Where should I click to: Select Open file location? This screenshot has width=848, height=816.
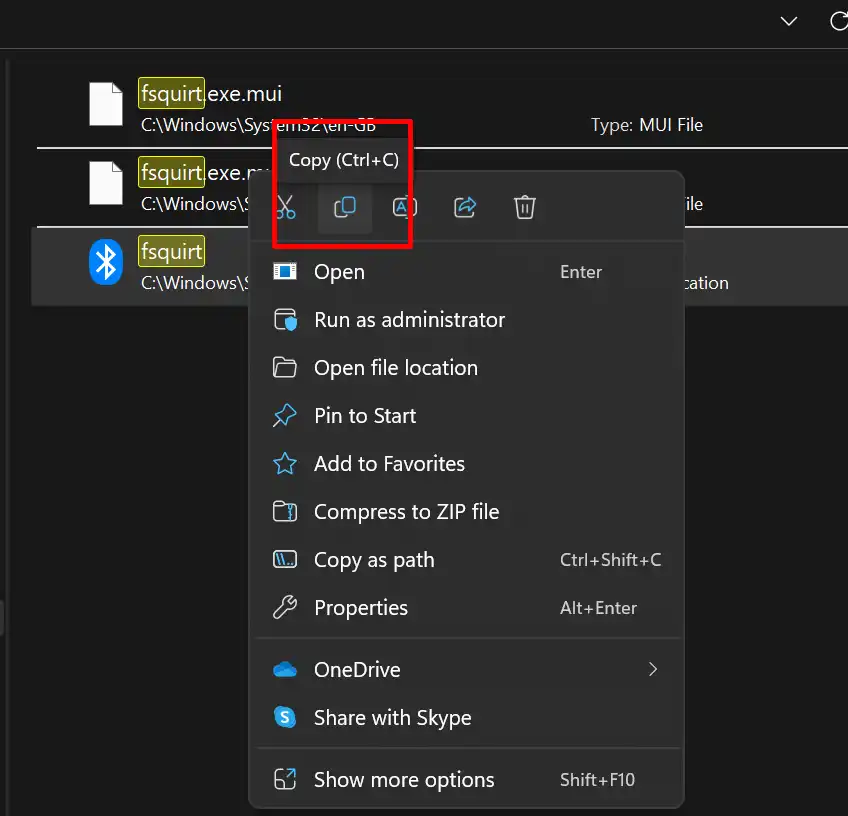(x=468, y=368)
